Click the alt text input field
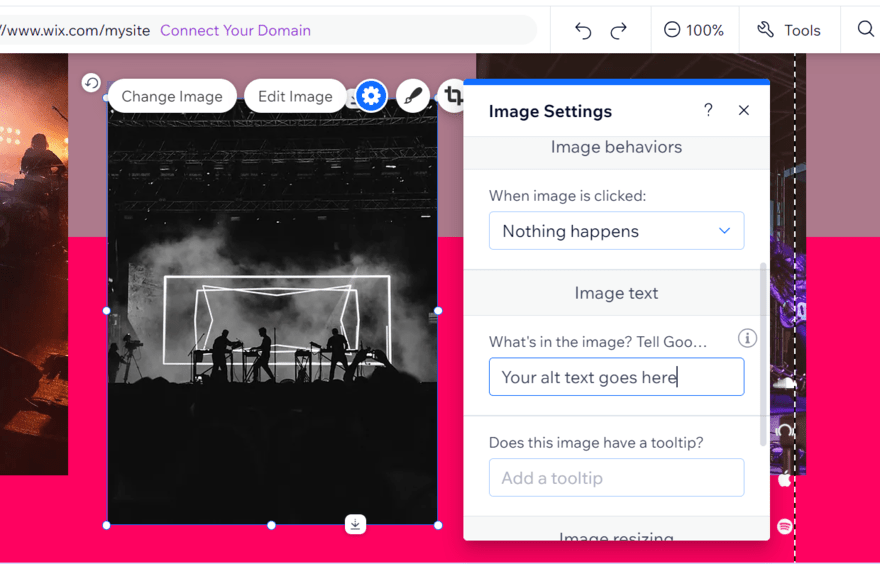 pos(616,377)
